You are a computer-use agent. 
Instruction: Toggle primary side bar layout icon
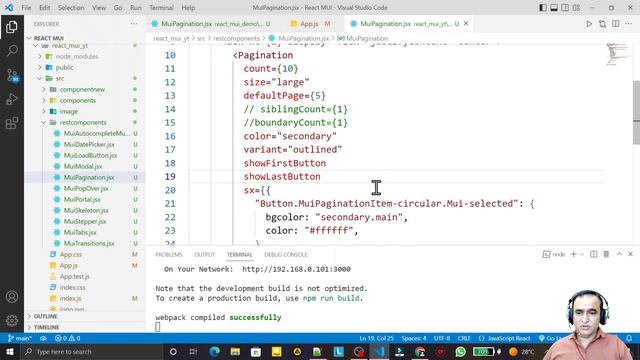point(543,8)
